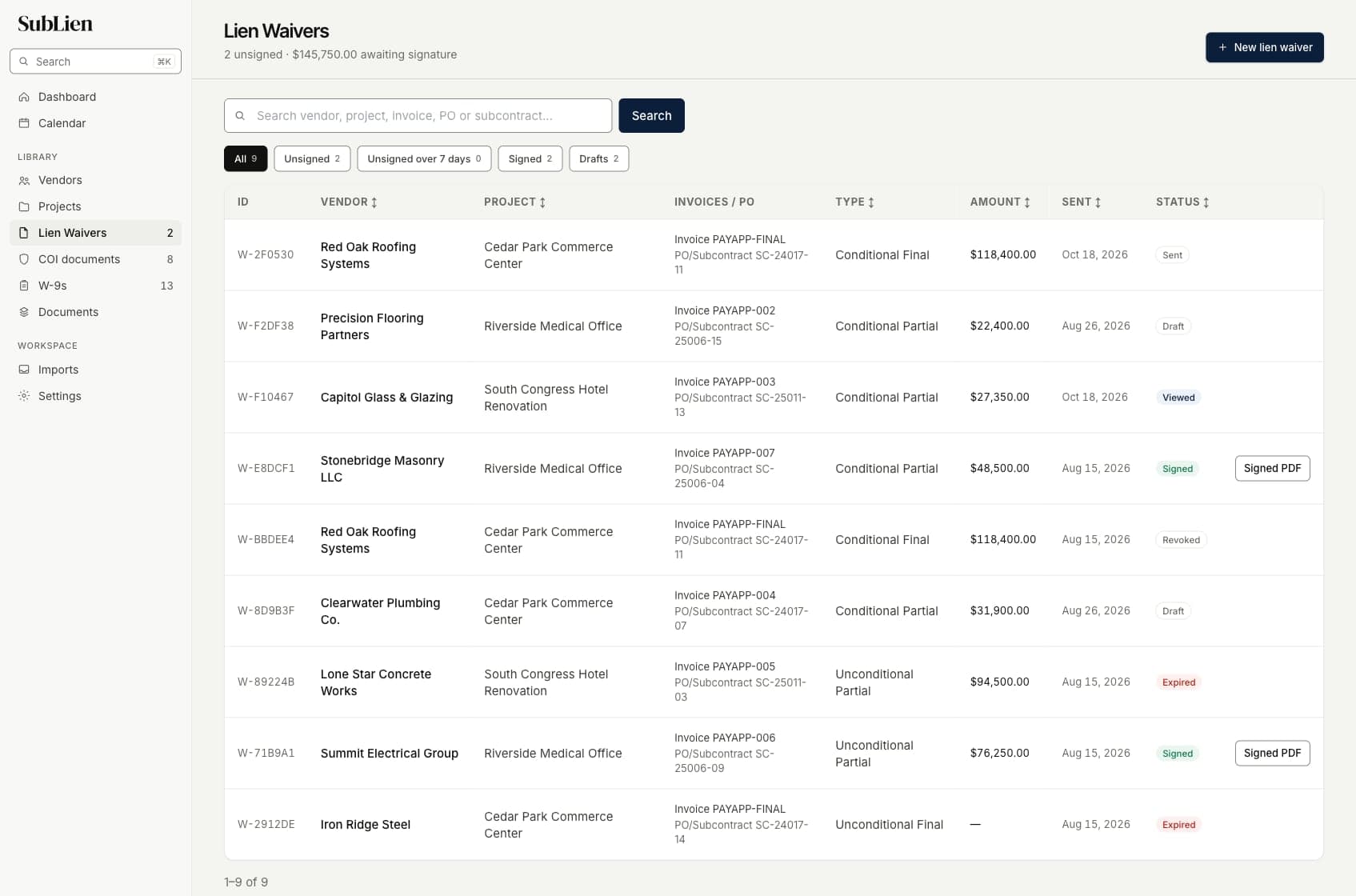This screenshot has height=896, width=1356.
Task: Go to COI documents page
Action: coord(95,259)
